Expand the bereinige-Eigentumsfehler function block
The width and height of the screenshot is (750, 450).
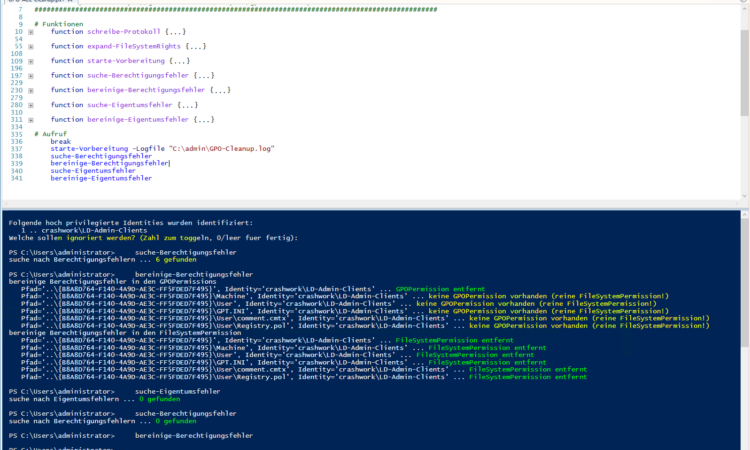click(x=31, y=120)
